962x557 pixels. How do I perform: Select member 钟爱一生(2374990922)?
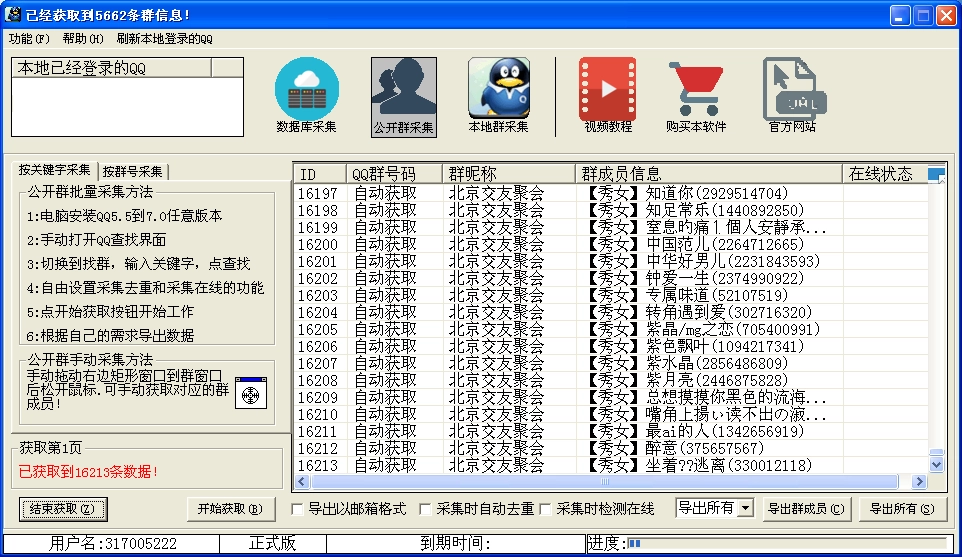pos(724,278)
